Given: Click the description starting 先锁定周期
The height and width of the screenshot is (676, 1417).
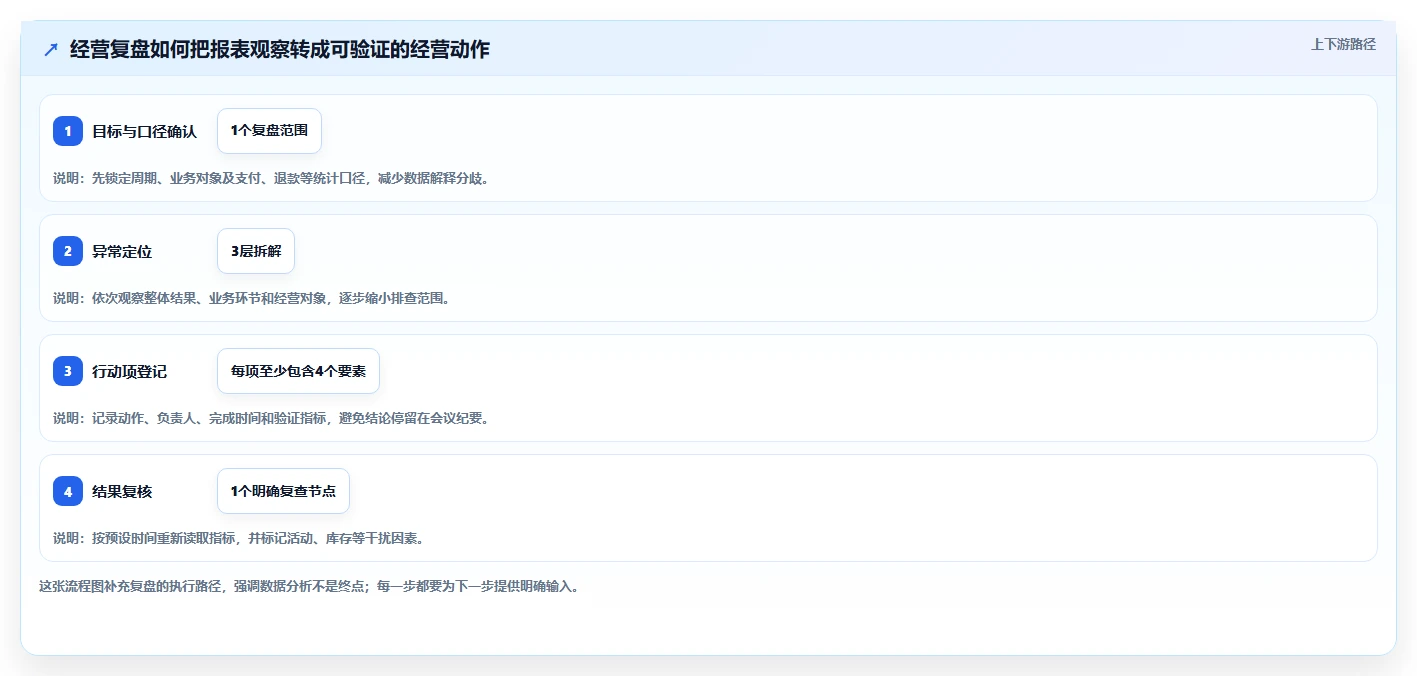Looking at the screenshot, I should (x=271, y=178).
